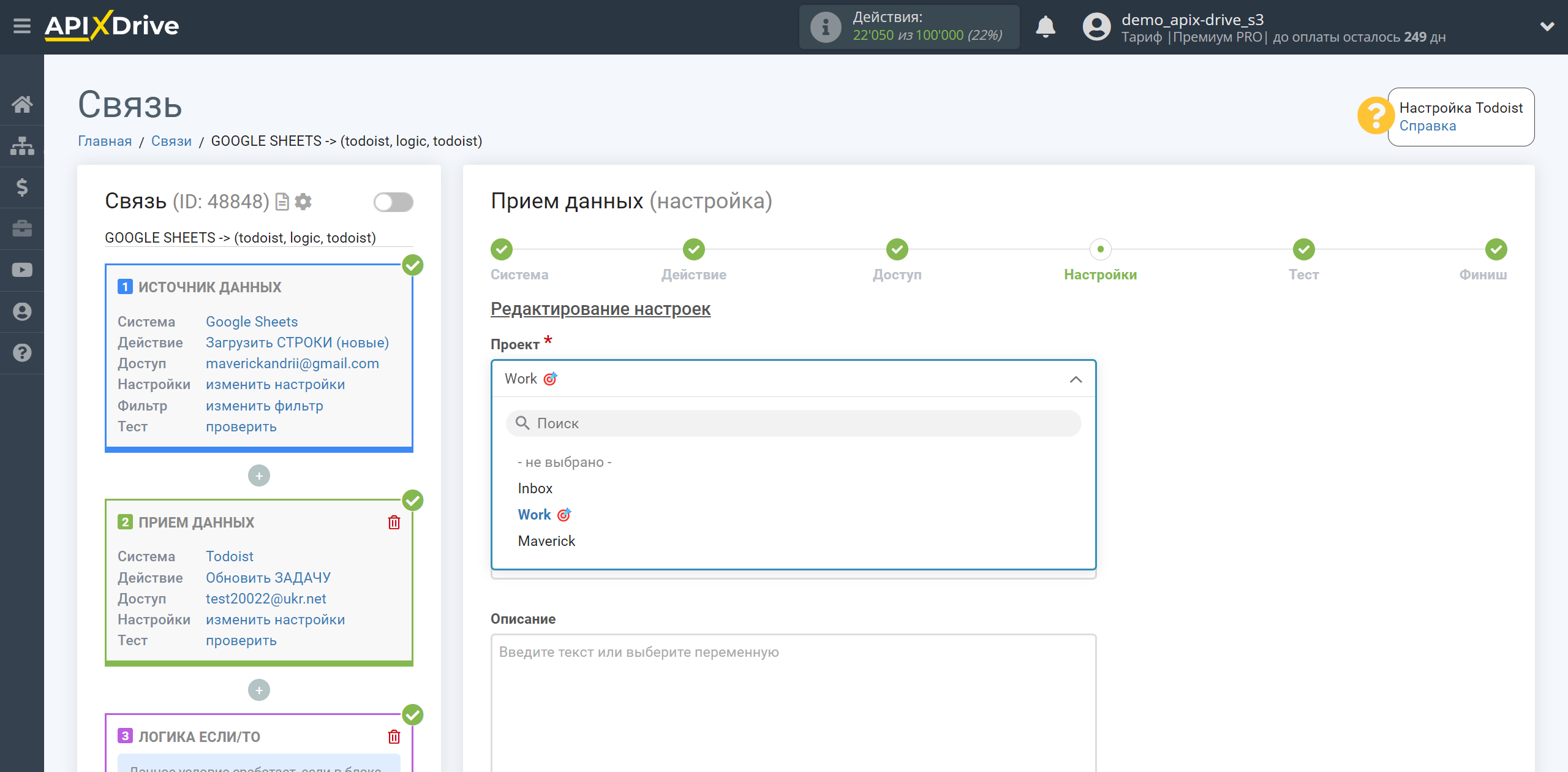The width and height of the screenshot is (1568, 772).
Task: Add a block after the Прием данных block
Action: click(259, 691)
